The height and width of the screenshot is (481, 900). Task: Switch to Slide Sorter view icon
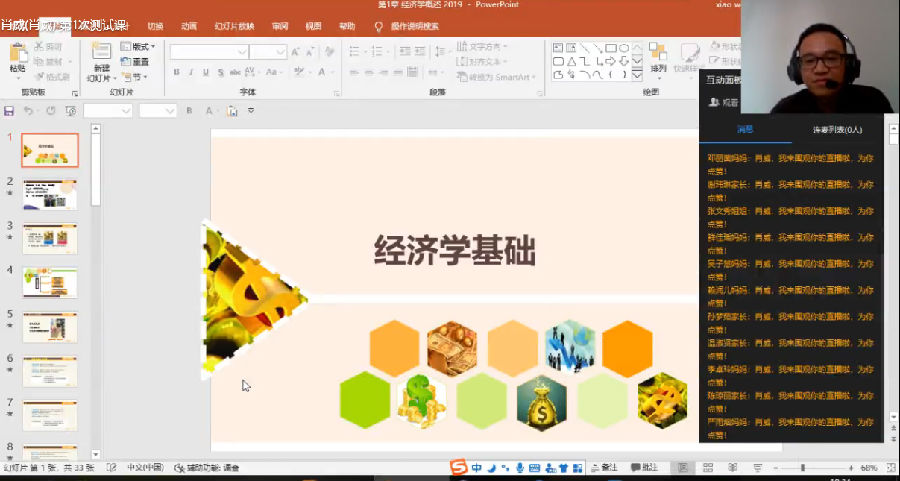(x=708, y=468)
